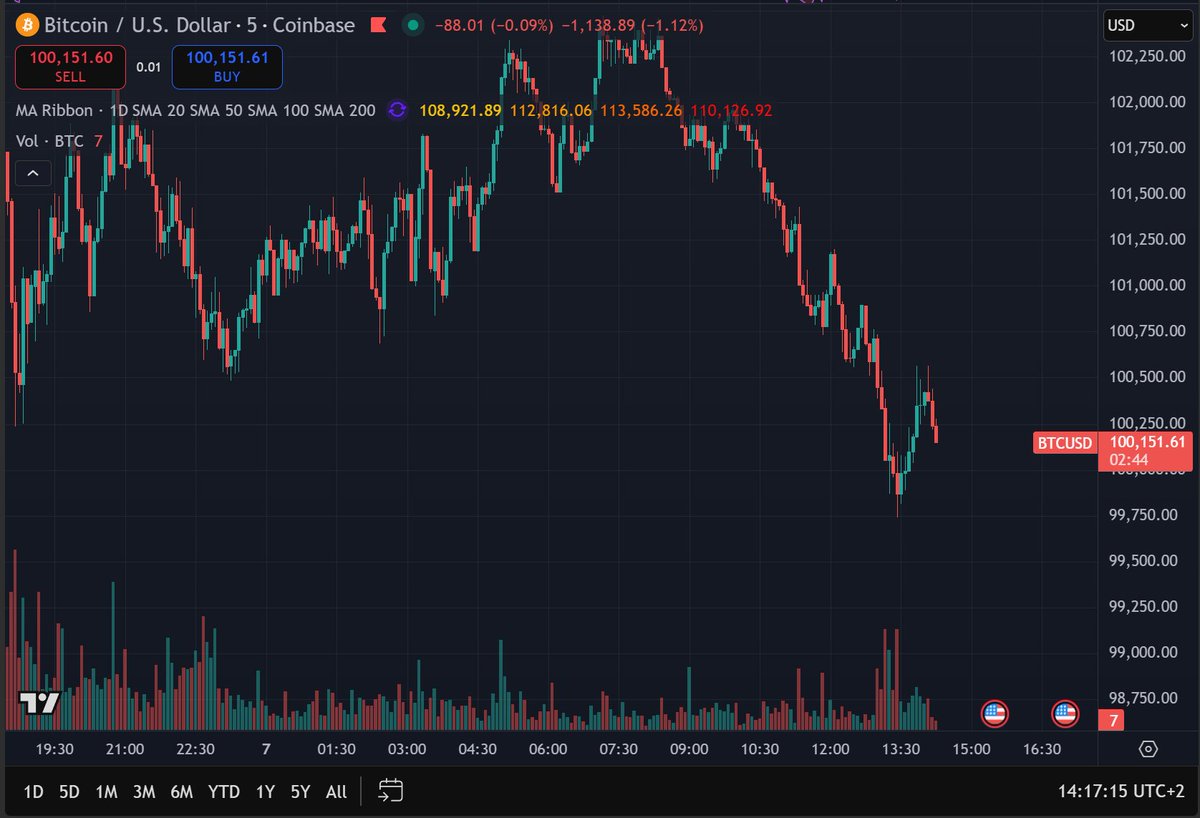Click the red SMA value 110,126.92

click(731, 110)
